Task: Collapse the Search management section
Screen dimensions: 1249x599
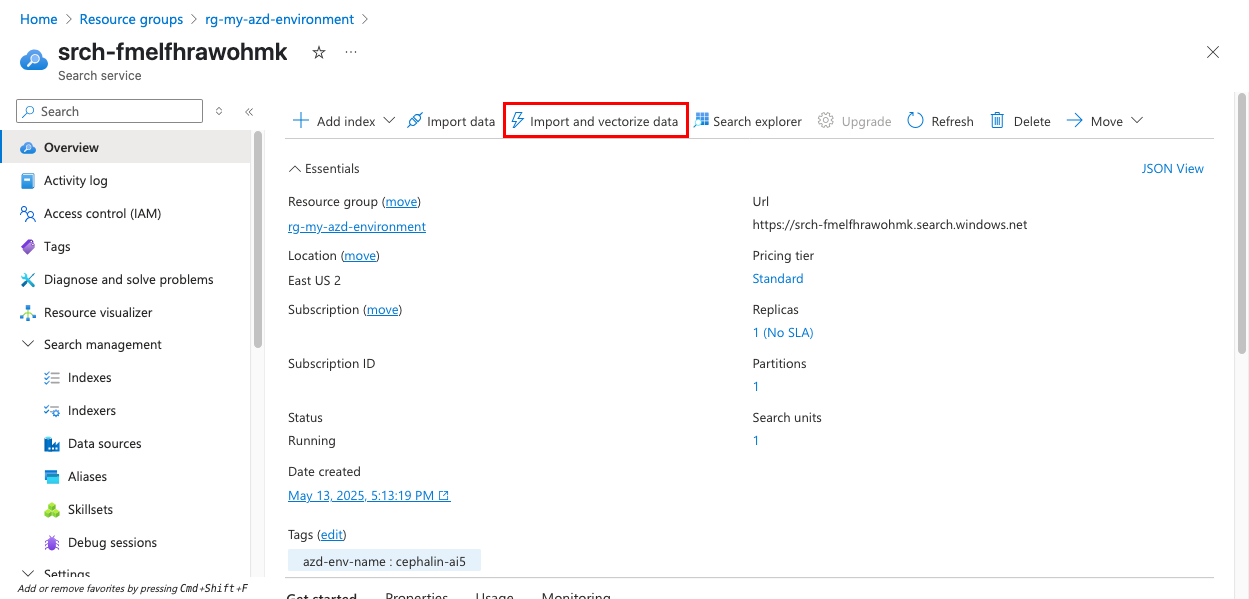Action: [x=27, y=345]
